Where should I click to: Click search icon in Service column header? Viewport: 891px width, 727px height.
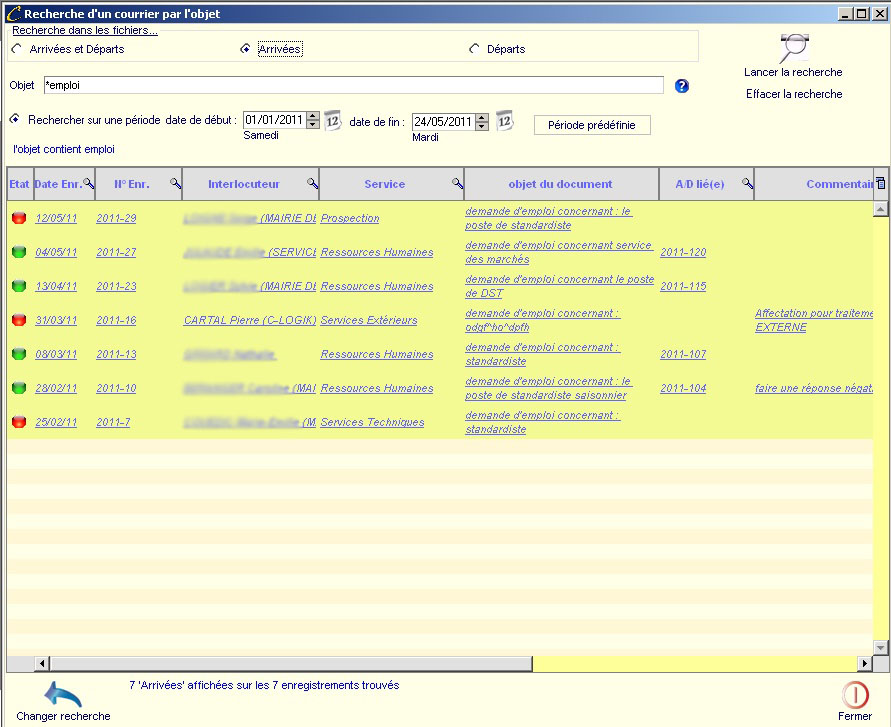457,184
